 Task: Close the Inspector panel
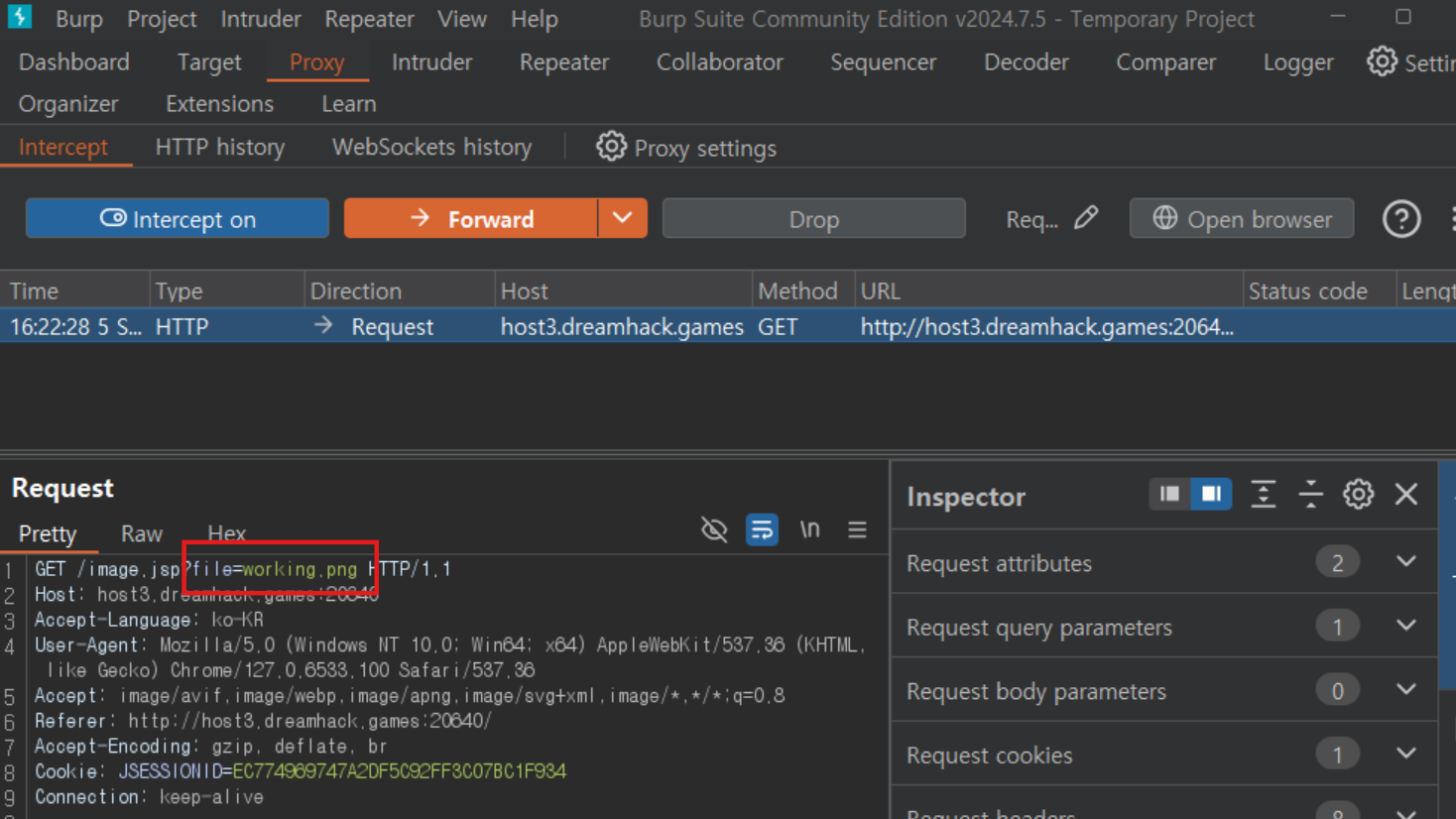pos(1406,494)
